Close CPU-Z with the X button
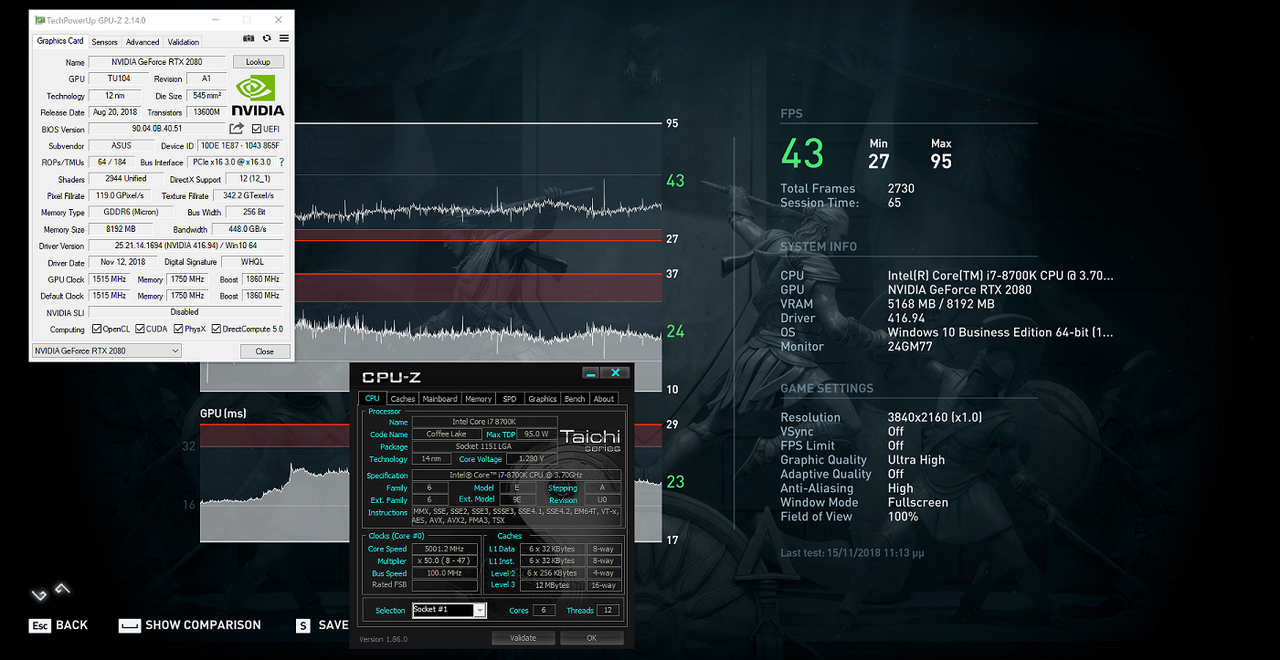Viewport: 1280px width, 660px height. 615,373
